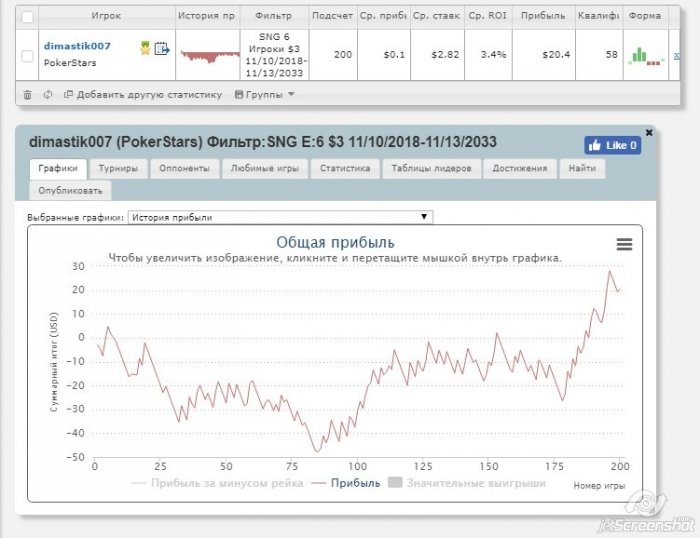This screenshot has height=538, width=700.
Task: Toggle the 'Прибыль' legend series
Action: pos(346,483)
